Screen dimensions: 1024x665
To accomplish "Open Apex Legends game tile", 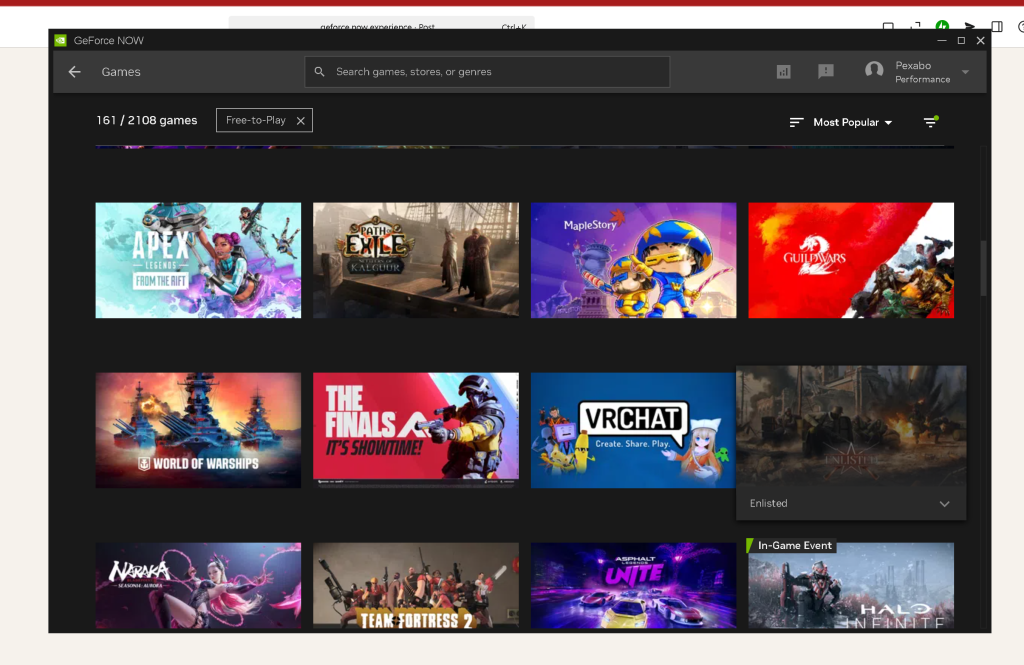I will [x=198, y=260].
